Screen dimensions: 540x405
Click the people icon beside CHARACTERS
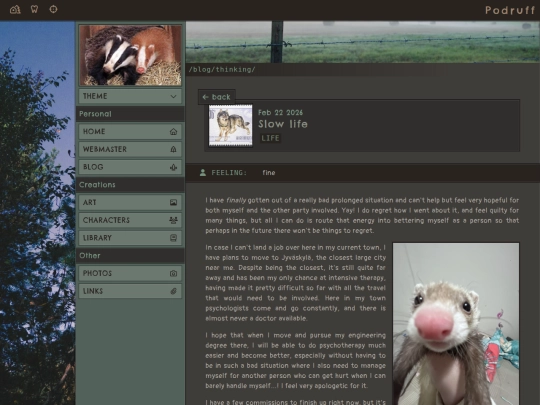174,220
